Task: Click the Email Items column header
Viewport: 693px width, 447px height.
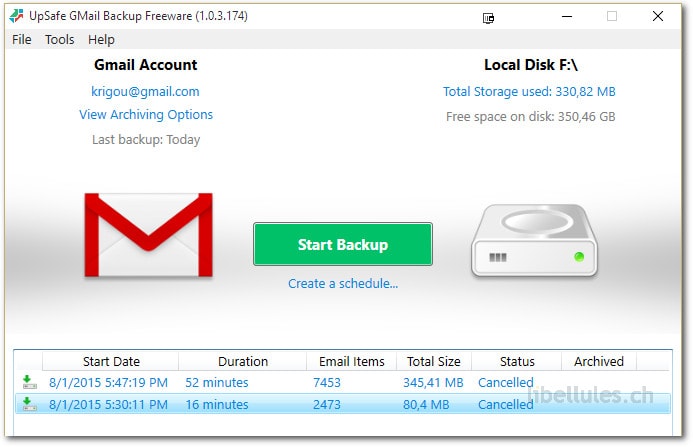Action: point(350,361)
